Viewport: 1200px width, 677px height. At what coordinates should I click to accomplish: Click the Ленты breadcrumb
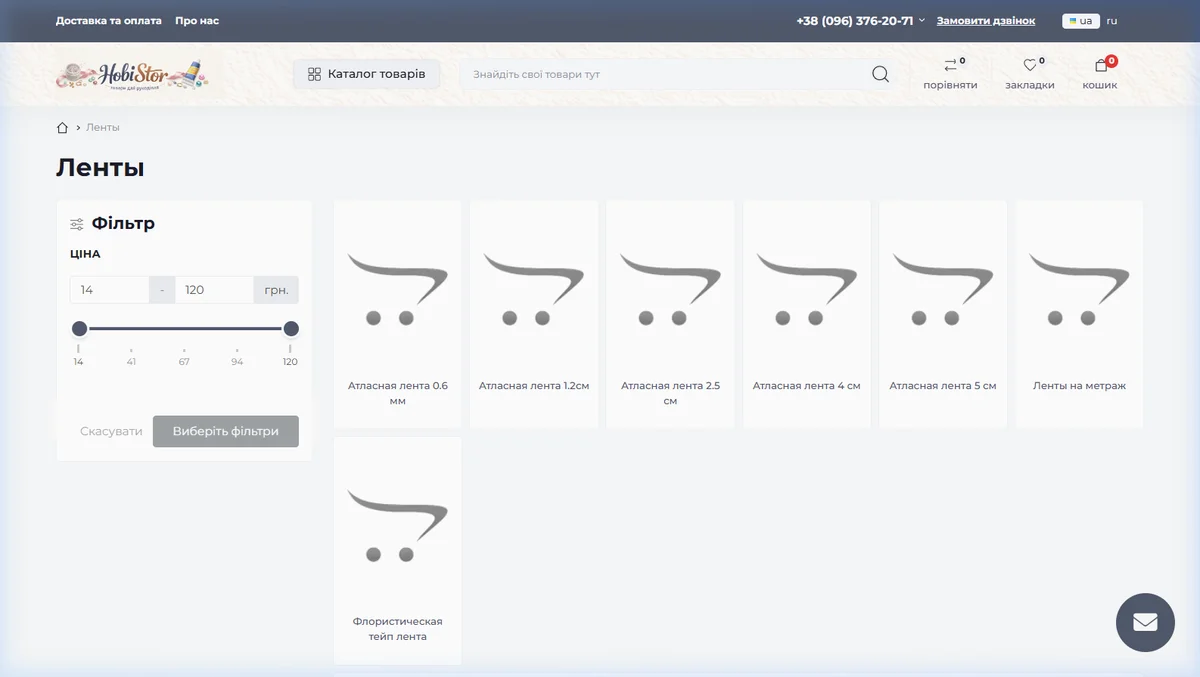[103, 127]
